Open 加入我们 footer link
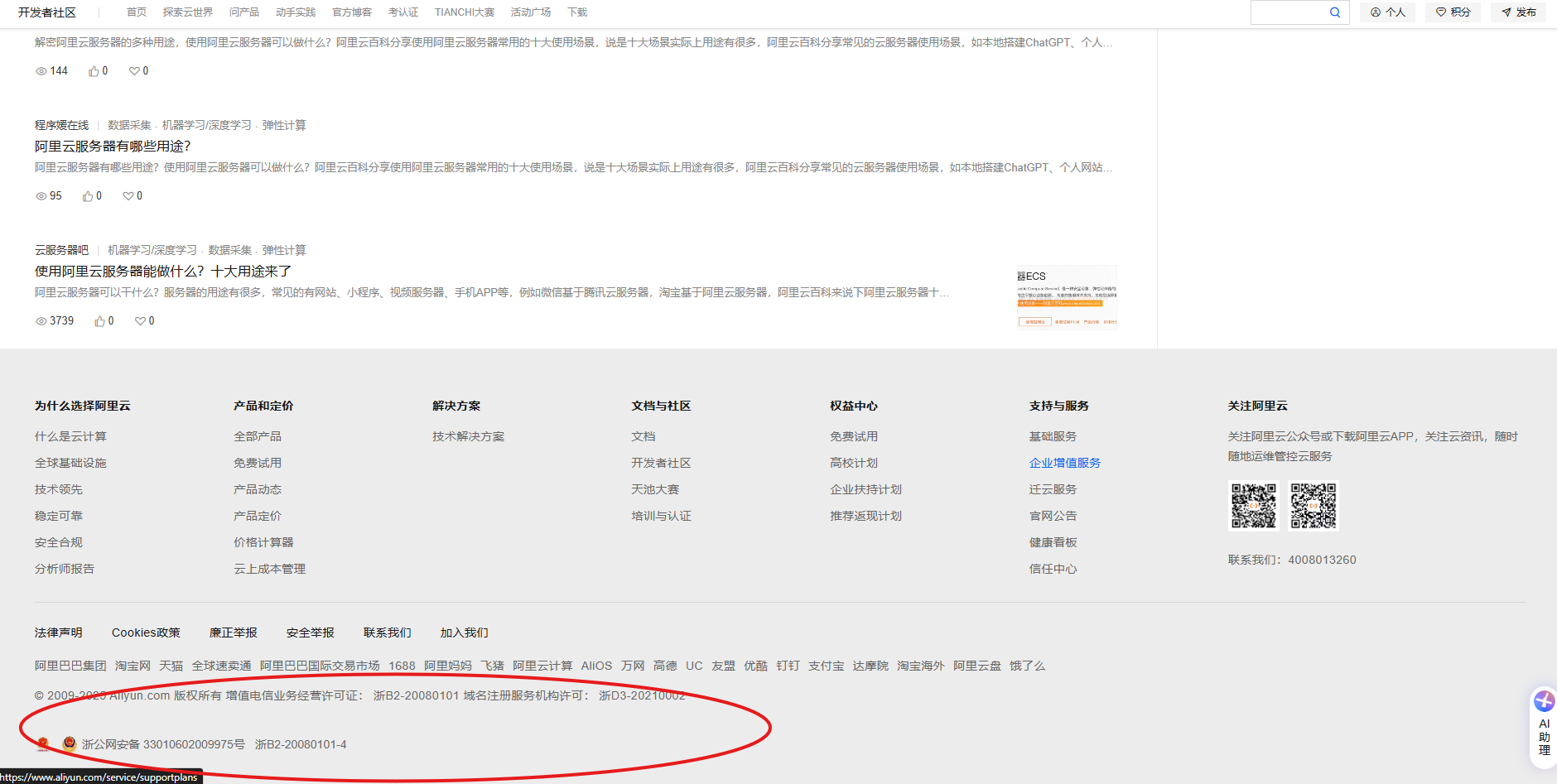Screen dimensions: 1557x784 (464, 632)
